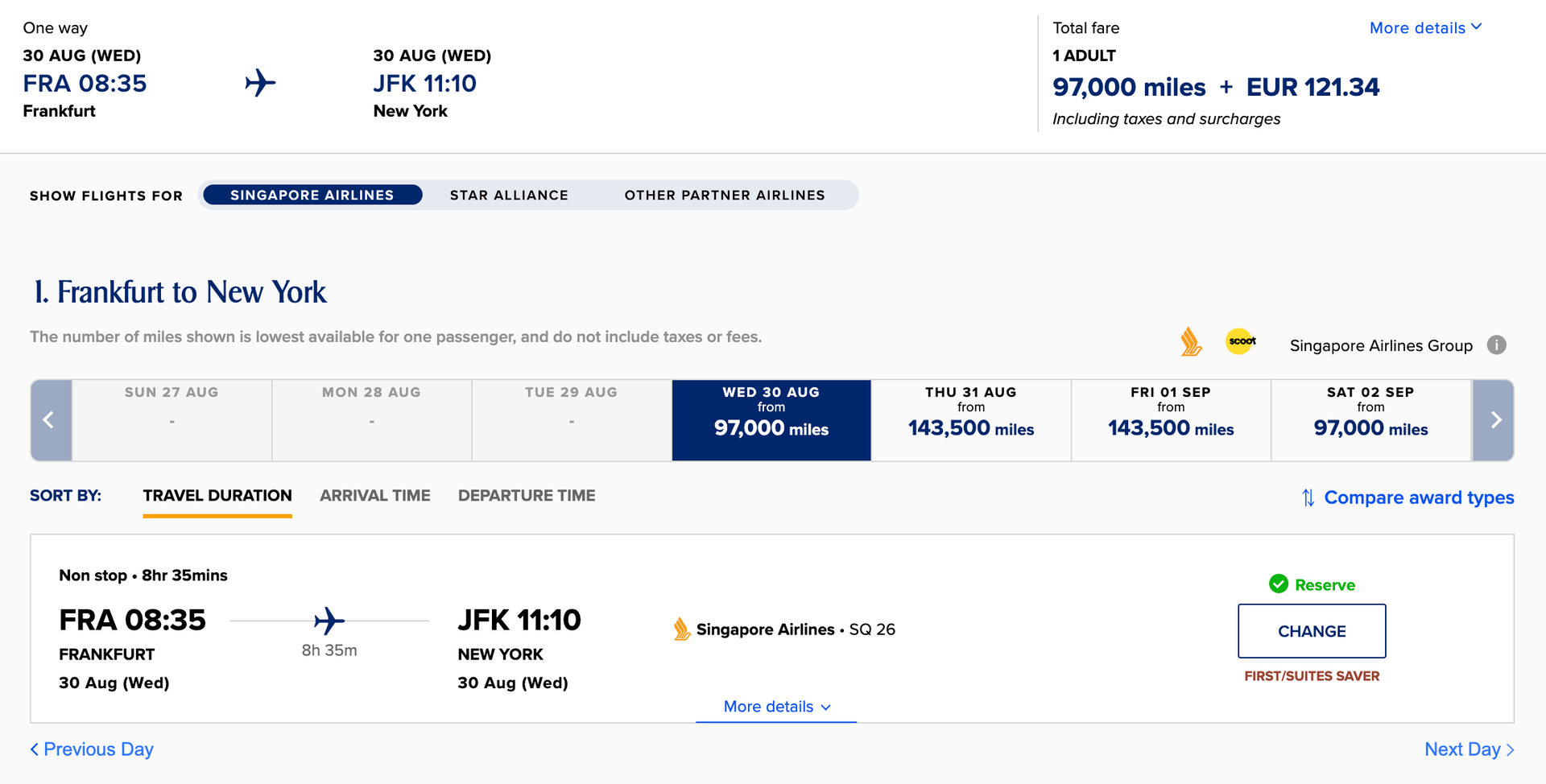
Task: Switch sorting to Arrival Time
Action: tap(374, 495)
